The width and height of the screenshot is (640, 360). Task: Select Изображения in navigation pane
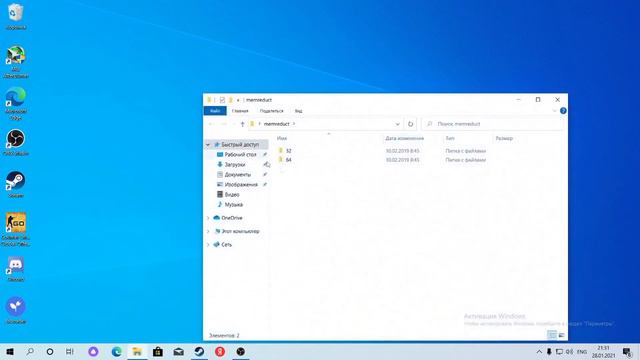coord(241,184)
